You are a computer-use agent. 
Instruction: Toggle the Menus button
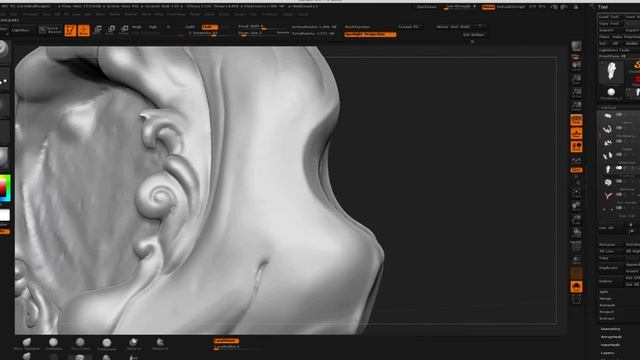[489, 7]
